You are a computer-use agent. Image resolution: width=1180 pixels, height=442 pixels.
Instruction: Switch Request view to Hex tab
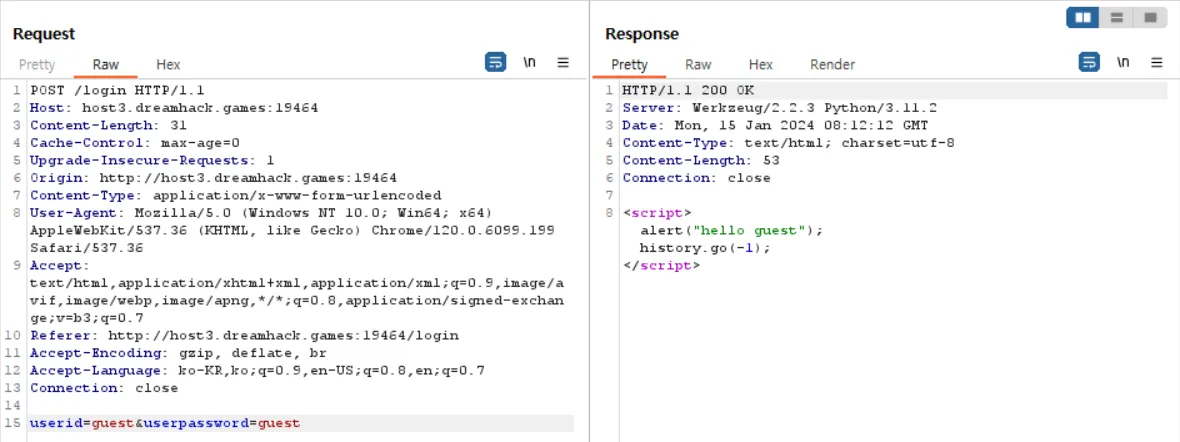click(x=168, y=65)
